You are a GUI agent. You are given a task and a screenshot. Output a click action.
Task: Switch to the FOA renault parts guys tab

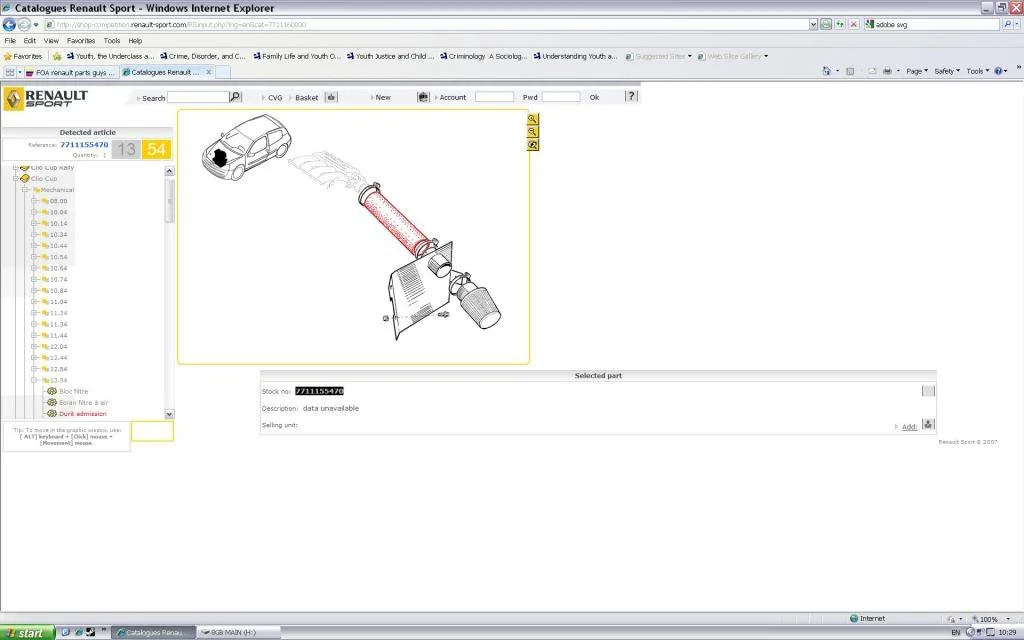[x=71, y=72]
